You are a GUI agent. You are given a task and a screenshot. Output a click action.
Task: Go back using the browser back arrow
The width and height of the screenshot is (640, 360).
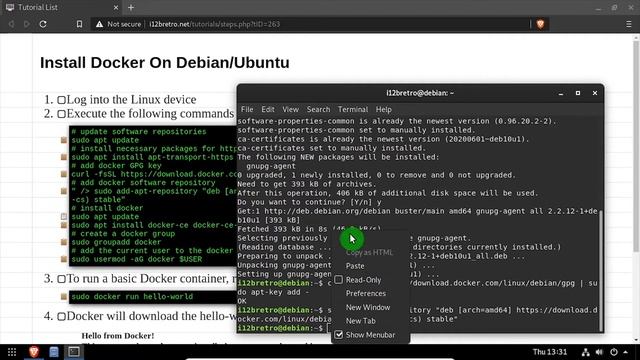pyautogui.click(x=11, y=24)
